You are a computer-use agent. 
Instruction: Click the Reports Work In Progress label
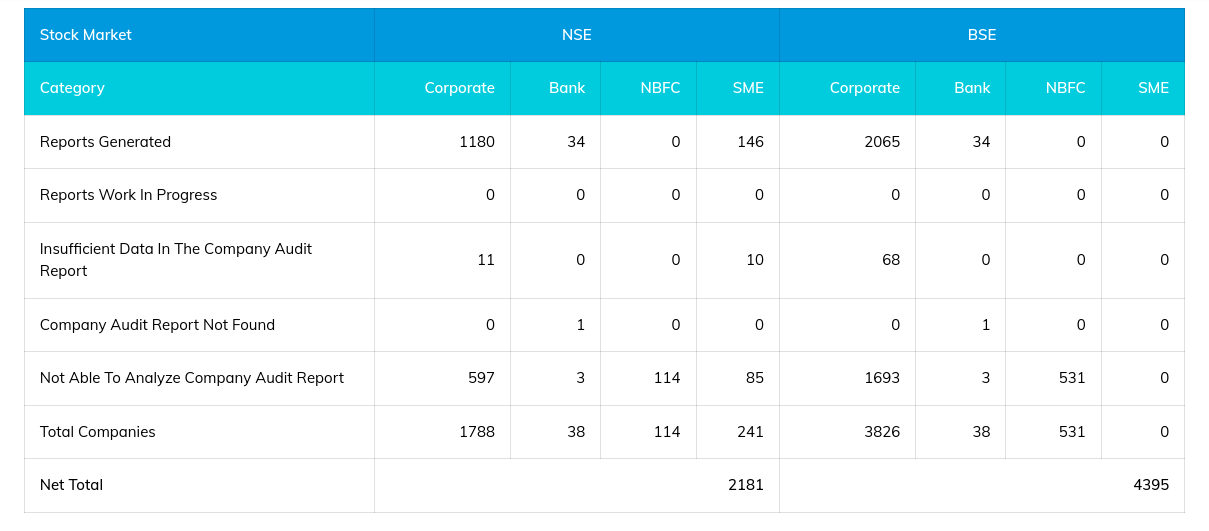pyautogui.click(x=128, y=195)
